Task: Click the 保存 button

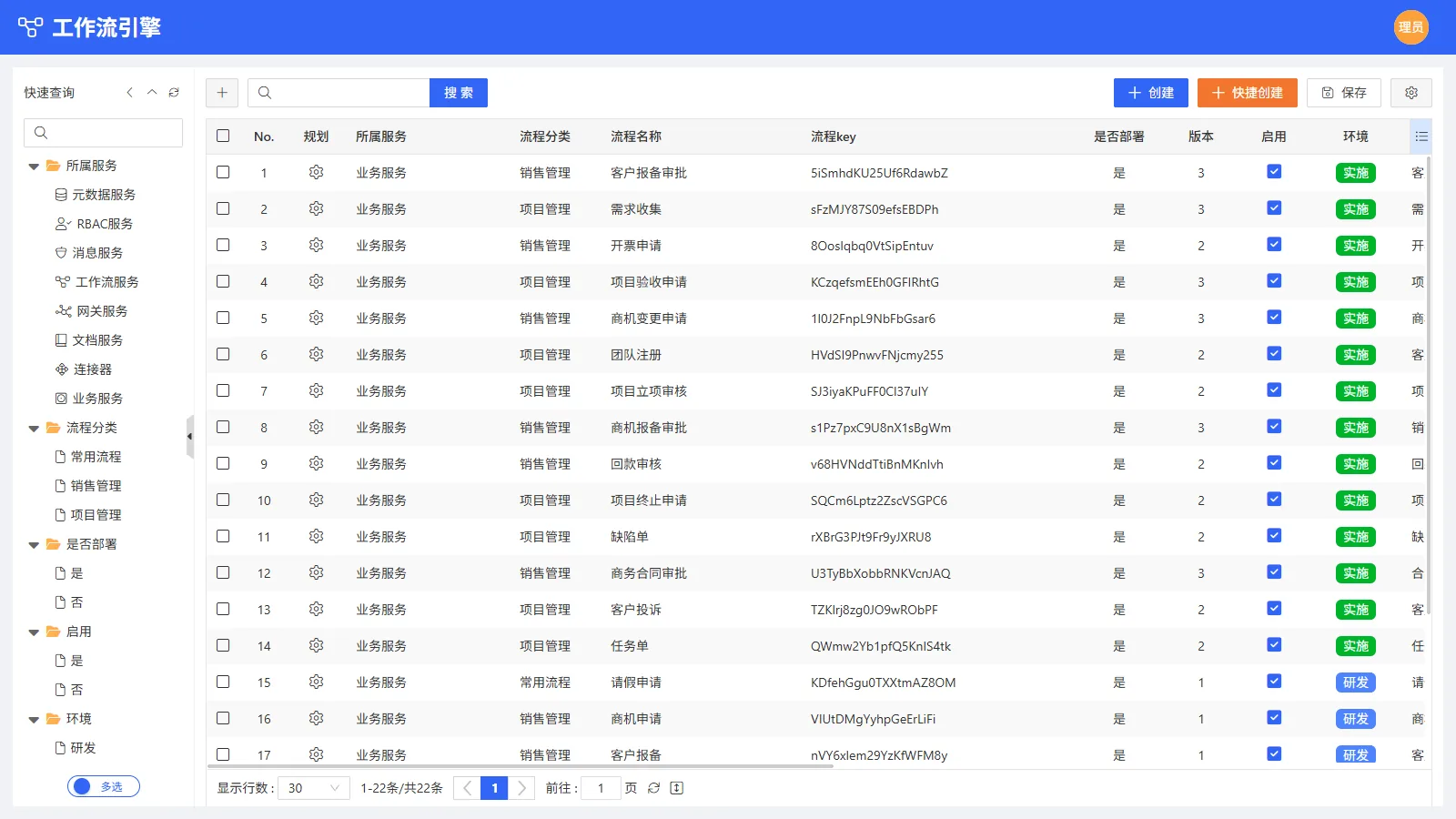Action: pyautogui.click(x=1344, y=93)
